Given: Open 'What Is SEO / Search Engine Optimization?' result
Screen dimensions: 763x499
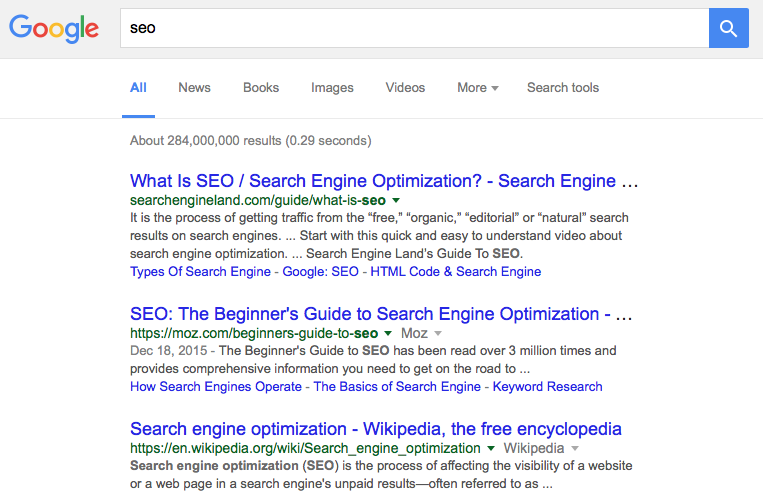Looking at the screenshot, I should pyautogui.click(x=384, y=181).
